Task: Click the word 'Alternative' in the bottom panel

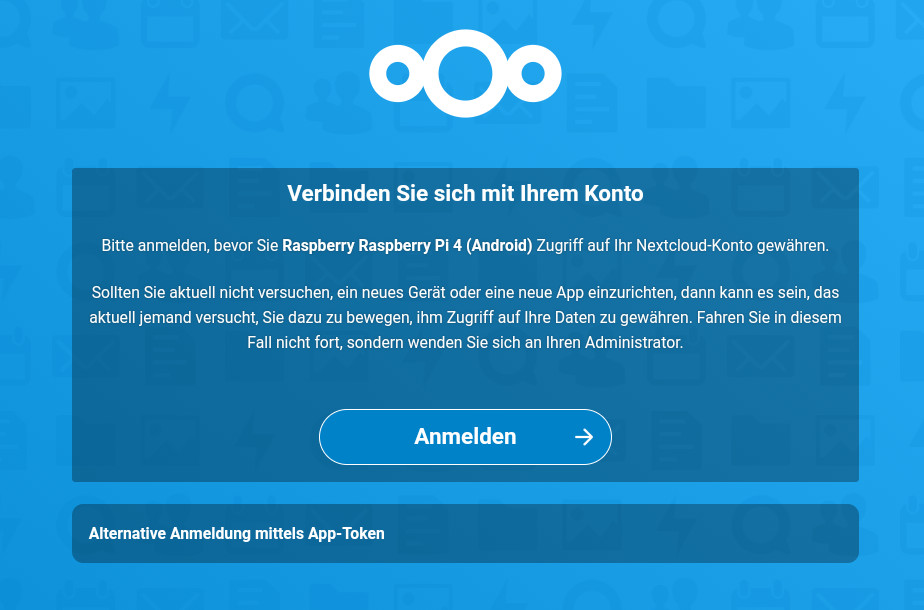Action: (127, 533)
